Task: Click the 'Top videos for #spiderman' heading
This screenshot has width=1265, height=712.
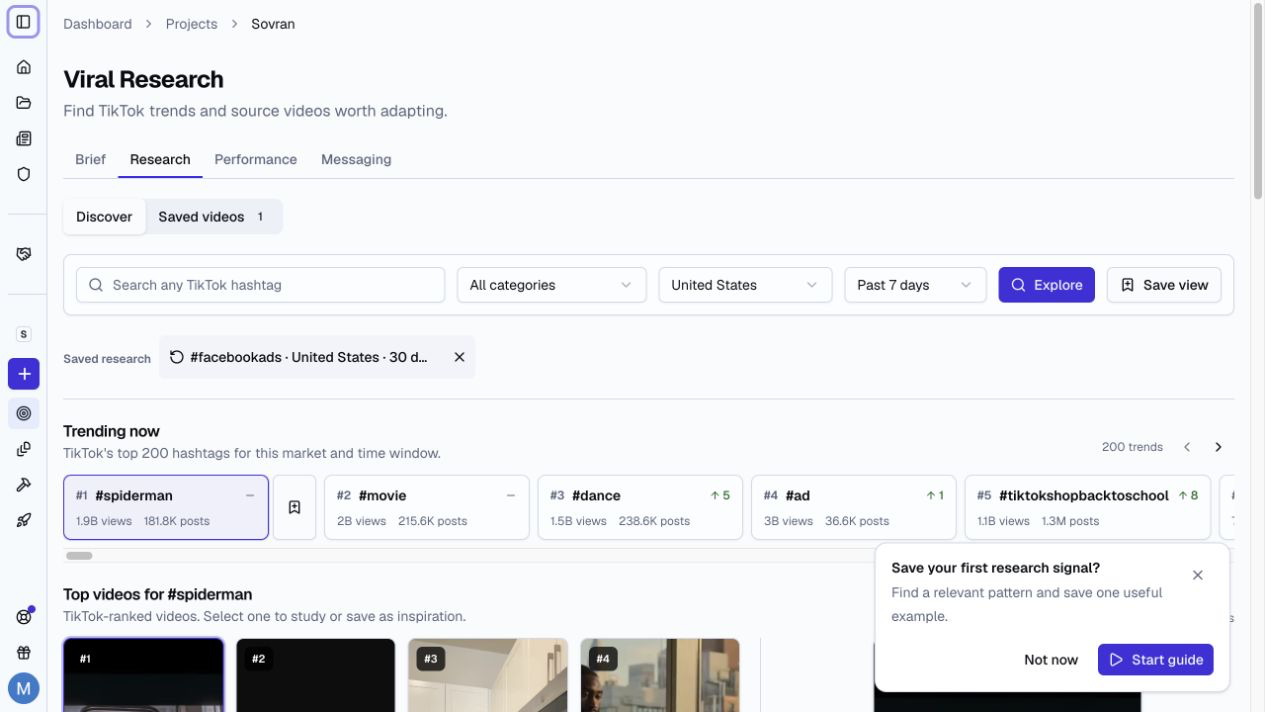Action: [x=158, y=594]
